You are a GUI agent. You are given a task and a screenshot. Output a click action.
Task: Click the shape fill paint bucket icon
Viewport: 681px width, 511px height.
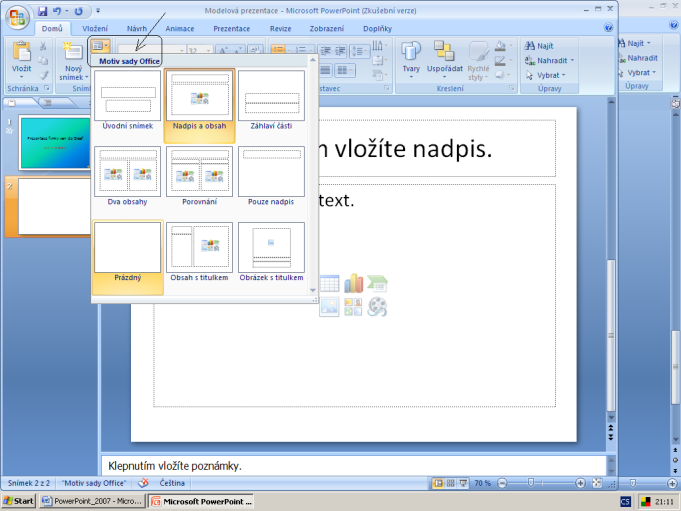coord(500,46)
